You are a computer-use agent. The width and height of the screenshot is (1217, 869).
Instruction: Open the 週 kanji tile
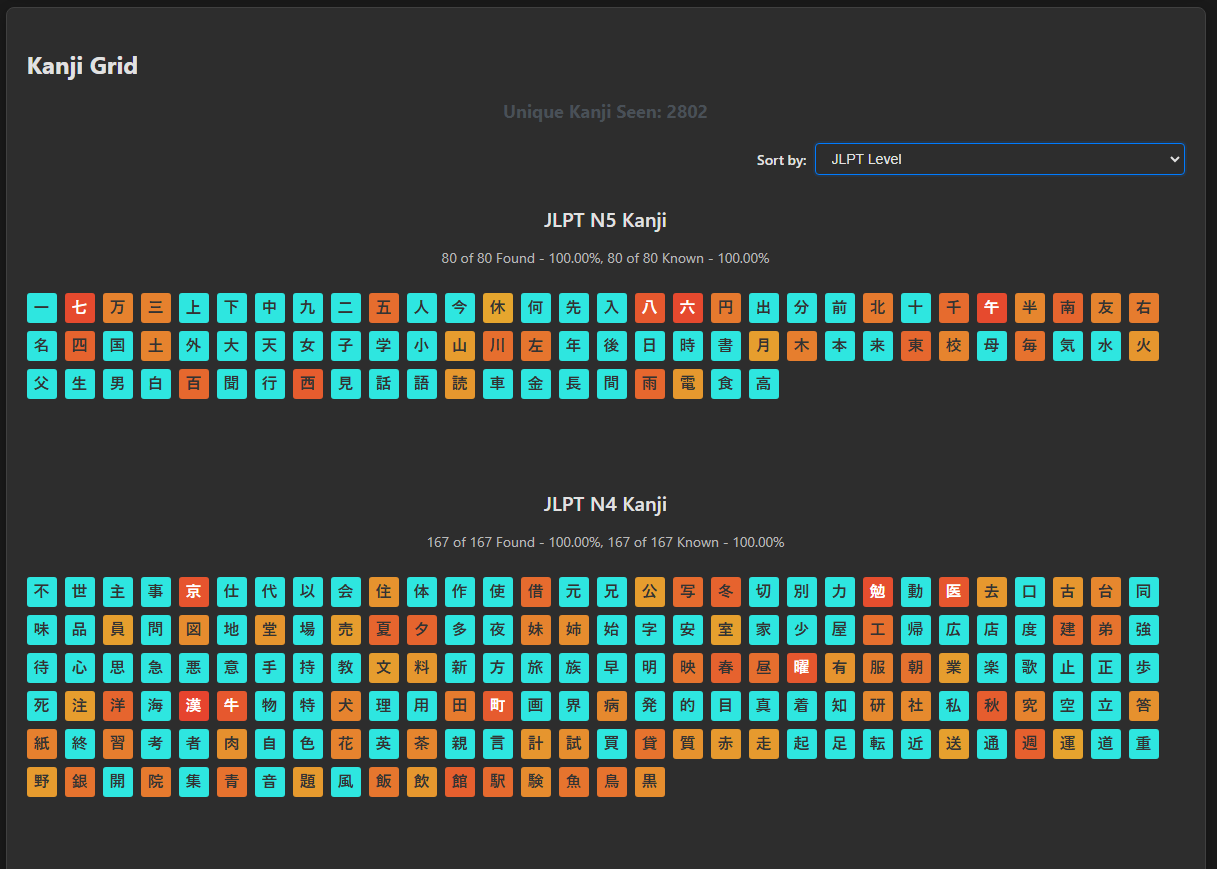click(x=1030, y=744)
